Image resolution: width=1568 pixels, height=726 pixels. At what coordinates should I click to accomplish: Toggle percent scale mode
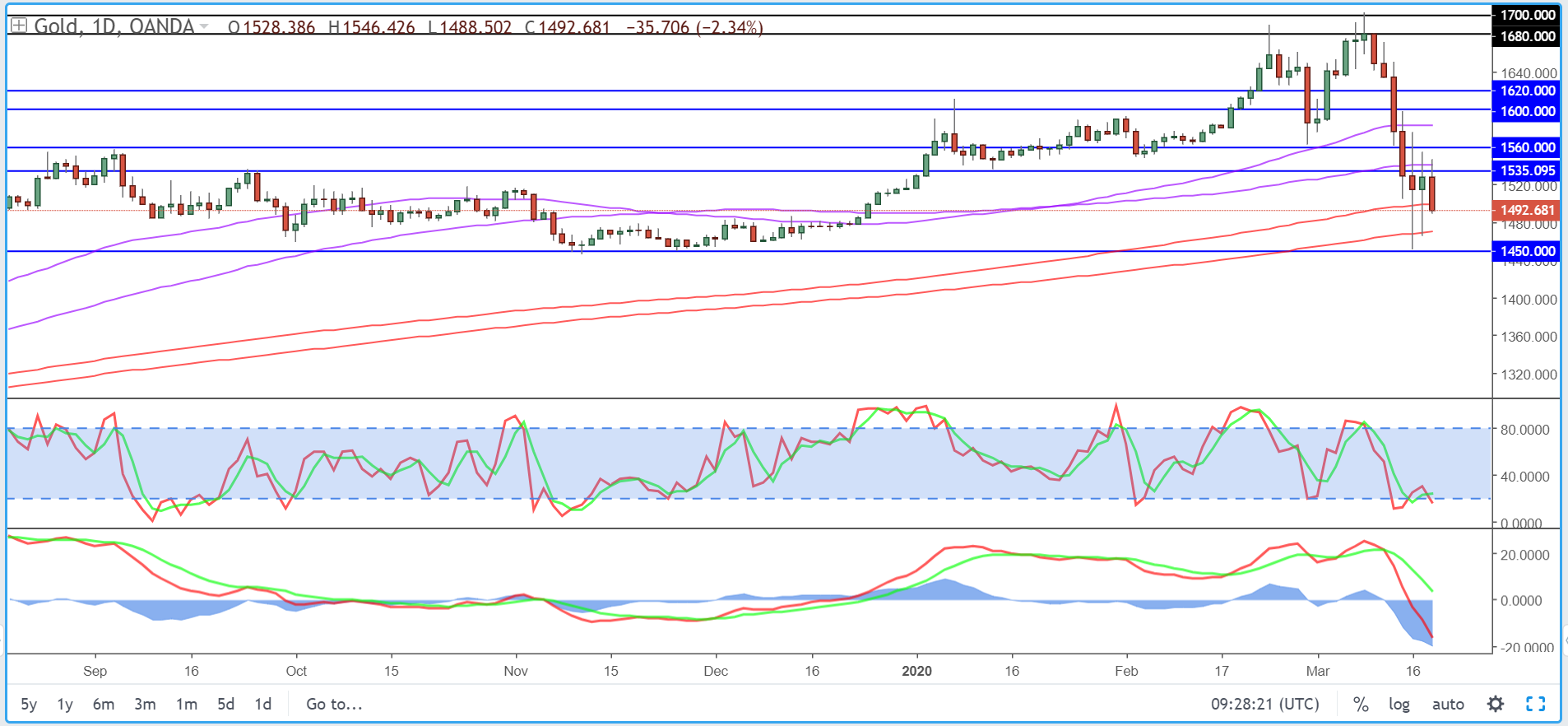tap(1361, 704)
